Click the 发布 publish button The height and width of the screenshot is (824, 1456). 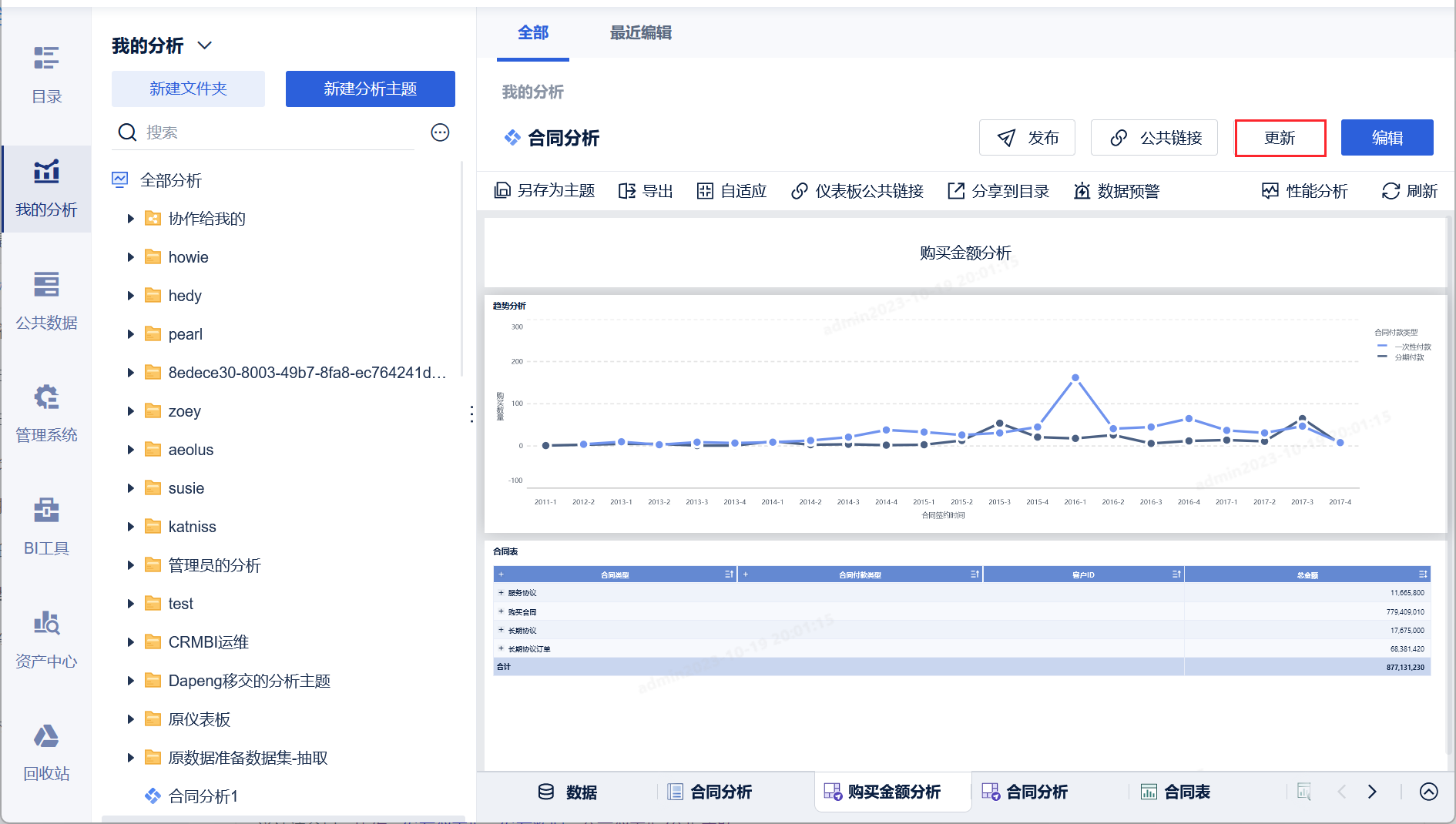(x=1027, y=138)
